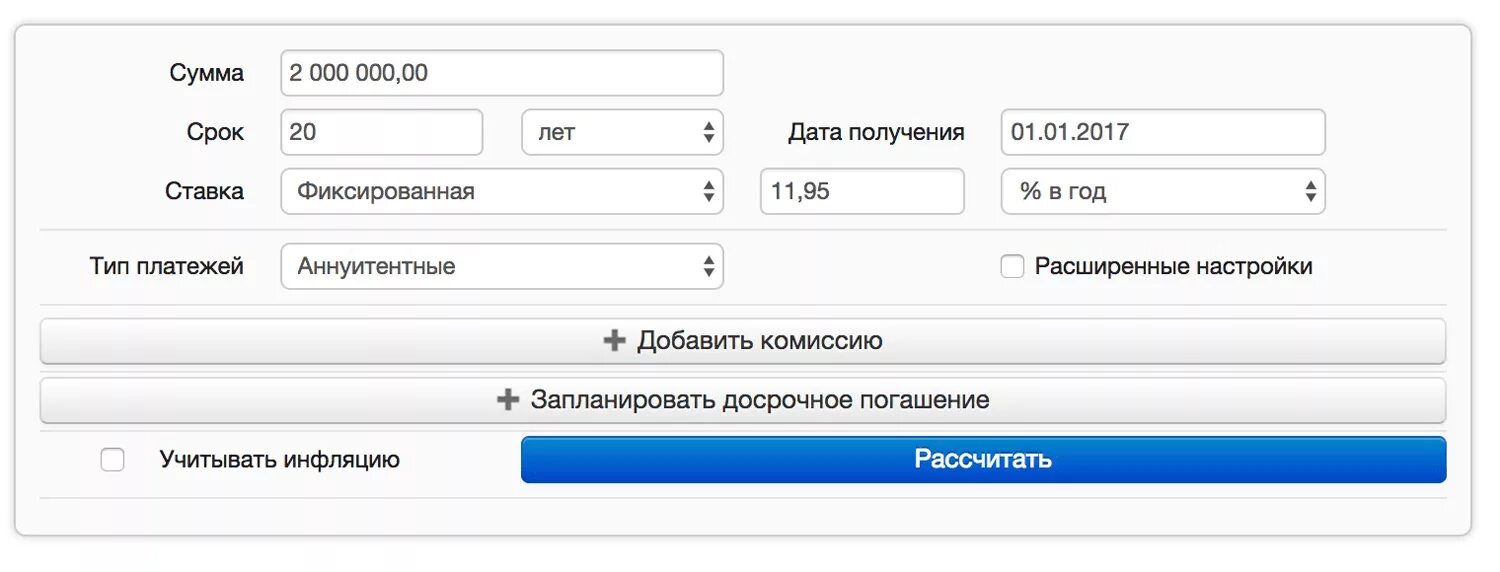This screenshot has width=1500, height=572.
Task: Click the Дата получения date field
Action: tap(1162, 132)
